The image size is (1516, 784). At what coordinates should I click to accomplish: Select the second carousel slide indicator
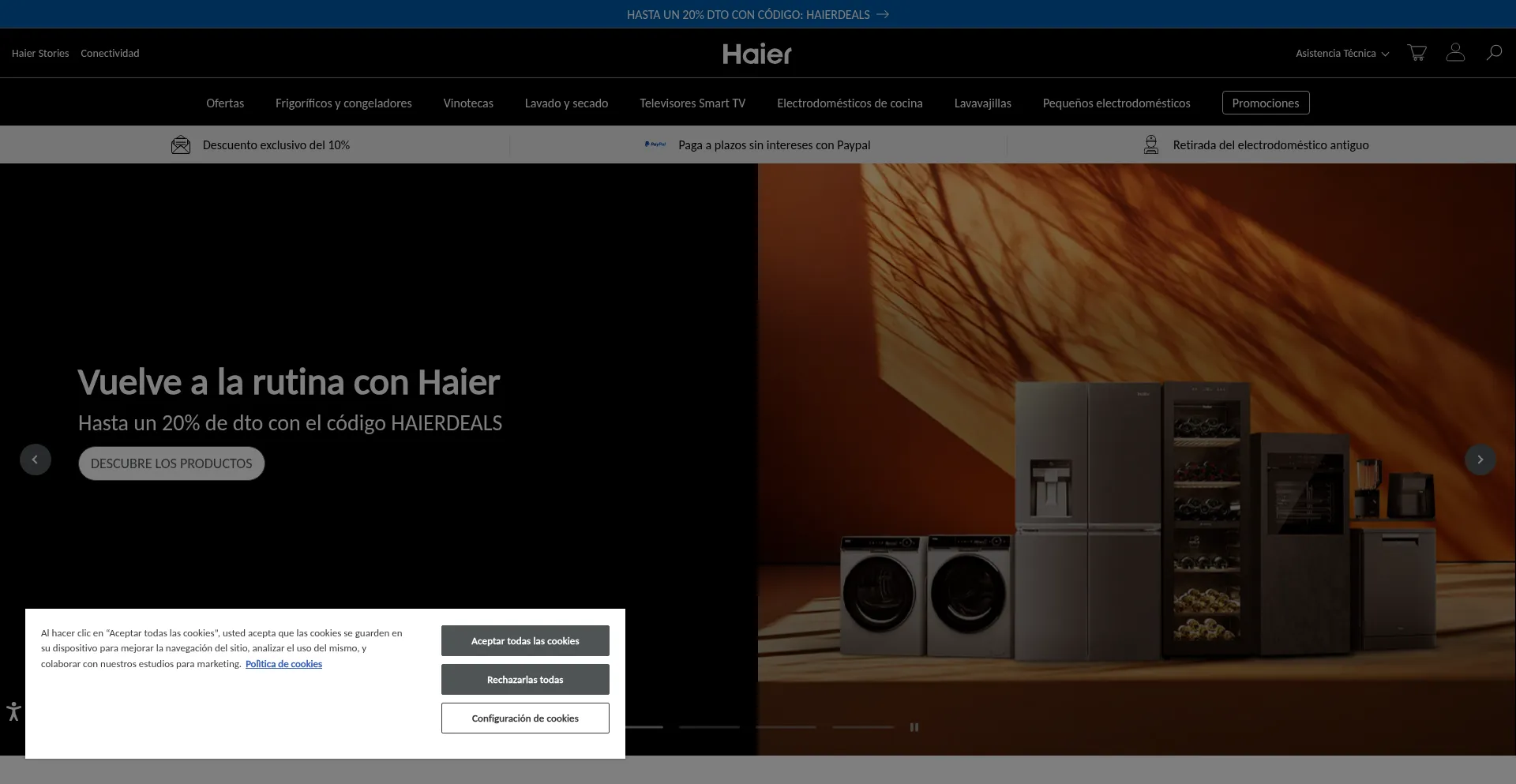click(x=709, y=727)
